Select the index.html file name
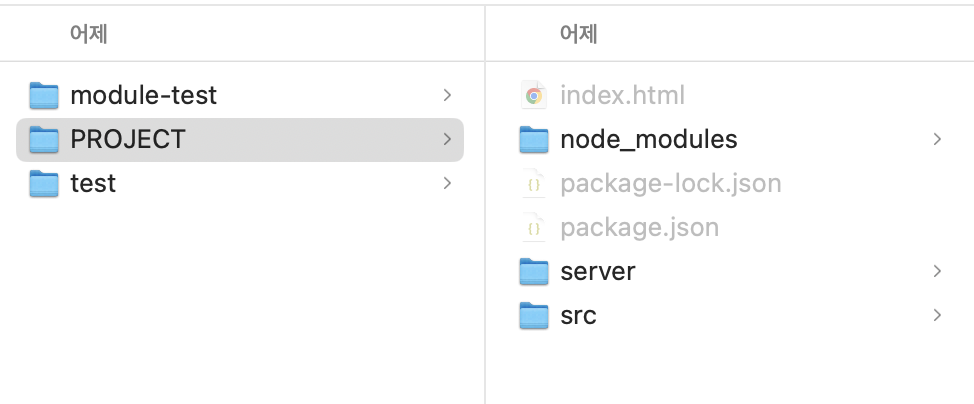Screen dimensions: 974x404 (622, 96)
